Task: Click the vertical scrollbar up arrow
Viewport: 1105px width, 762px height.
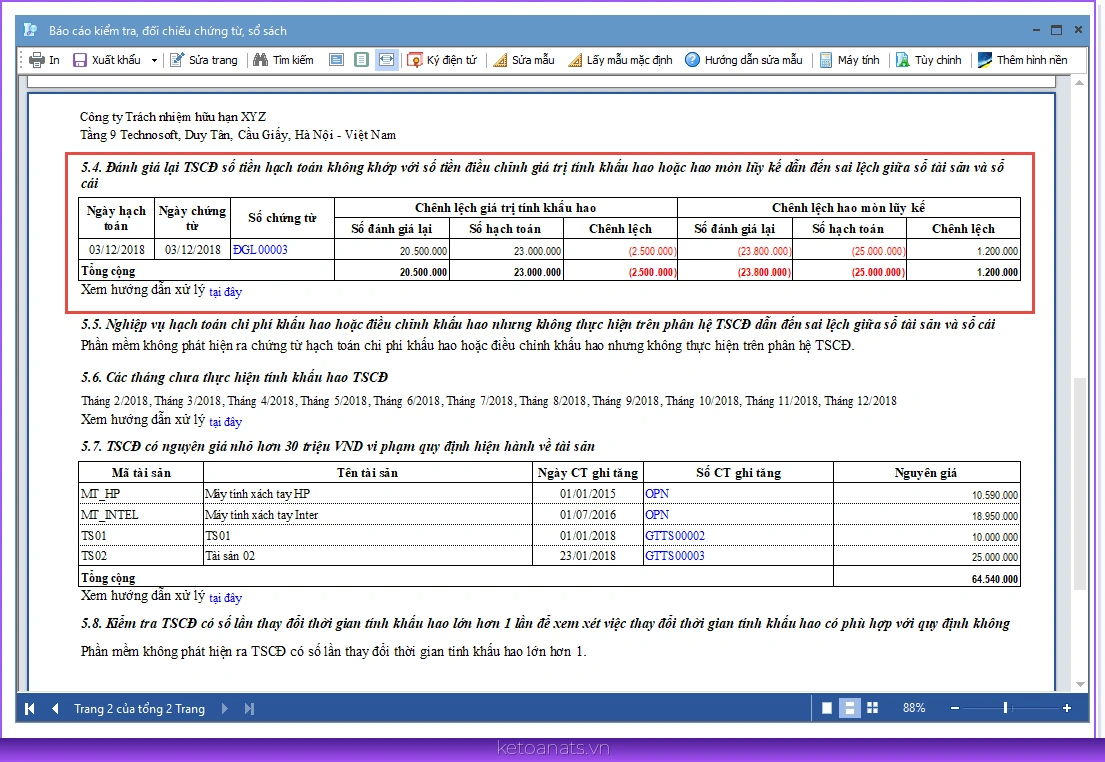Action: click(1080, 83)
